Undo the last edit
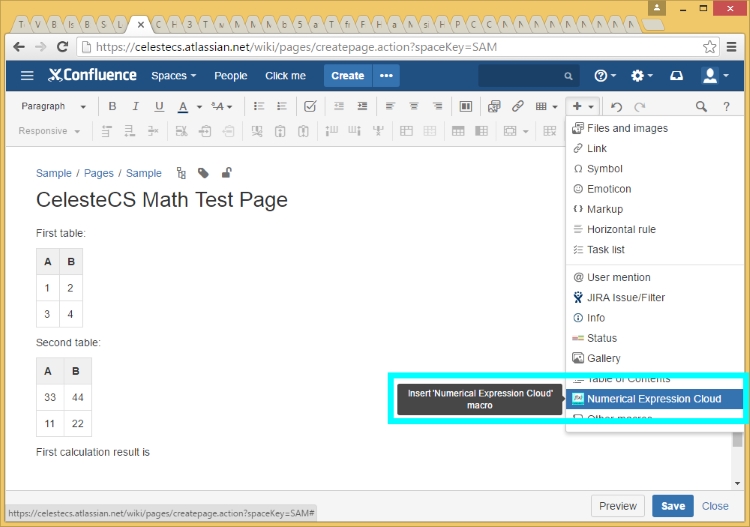The image size is (750, 527). 617,107
